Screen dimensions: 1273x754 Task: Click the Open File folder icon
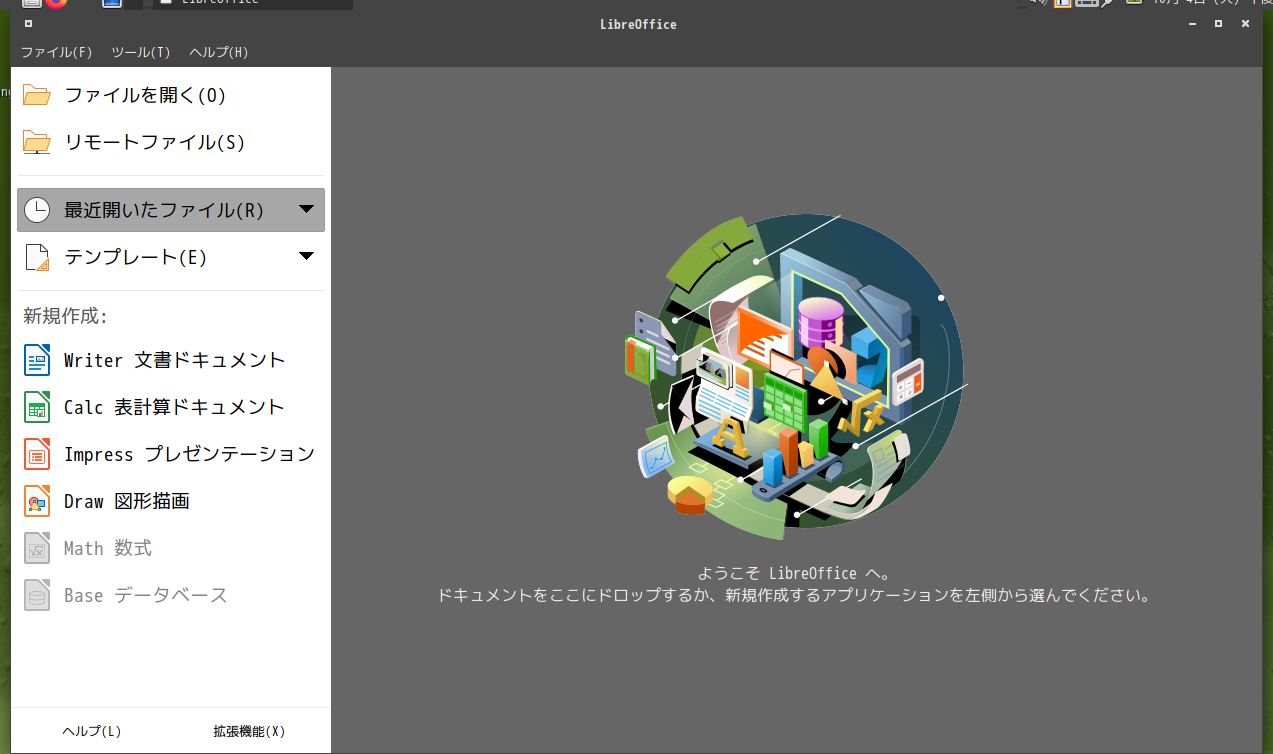coord(37,95)
